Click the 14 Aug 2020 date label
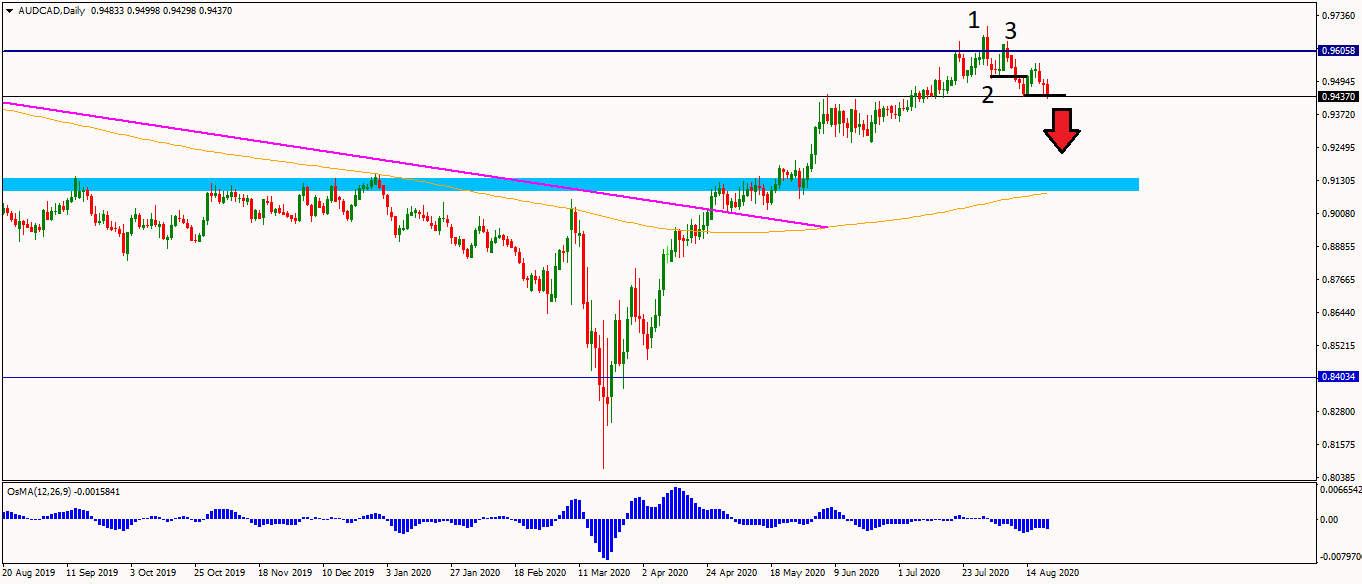 1054,574
